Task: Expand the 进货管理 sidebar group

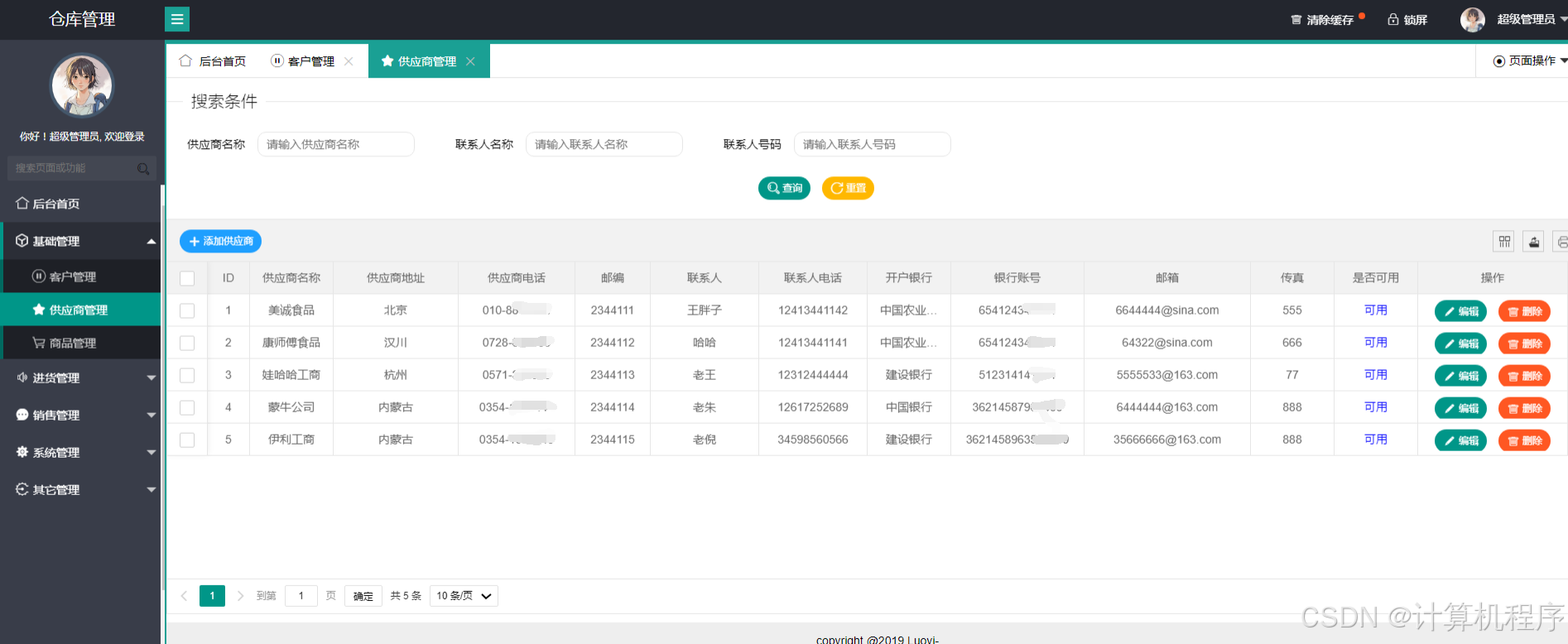Action: [x=80, y=377]
